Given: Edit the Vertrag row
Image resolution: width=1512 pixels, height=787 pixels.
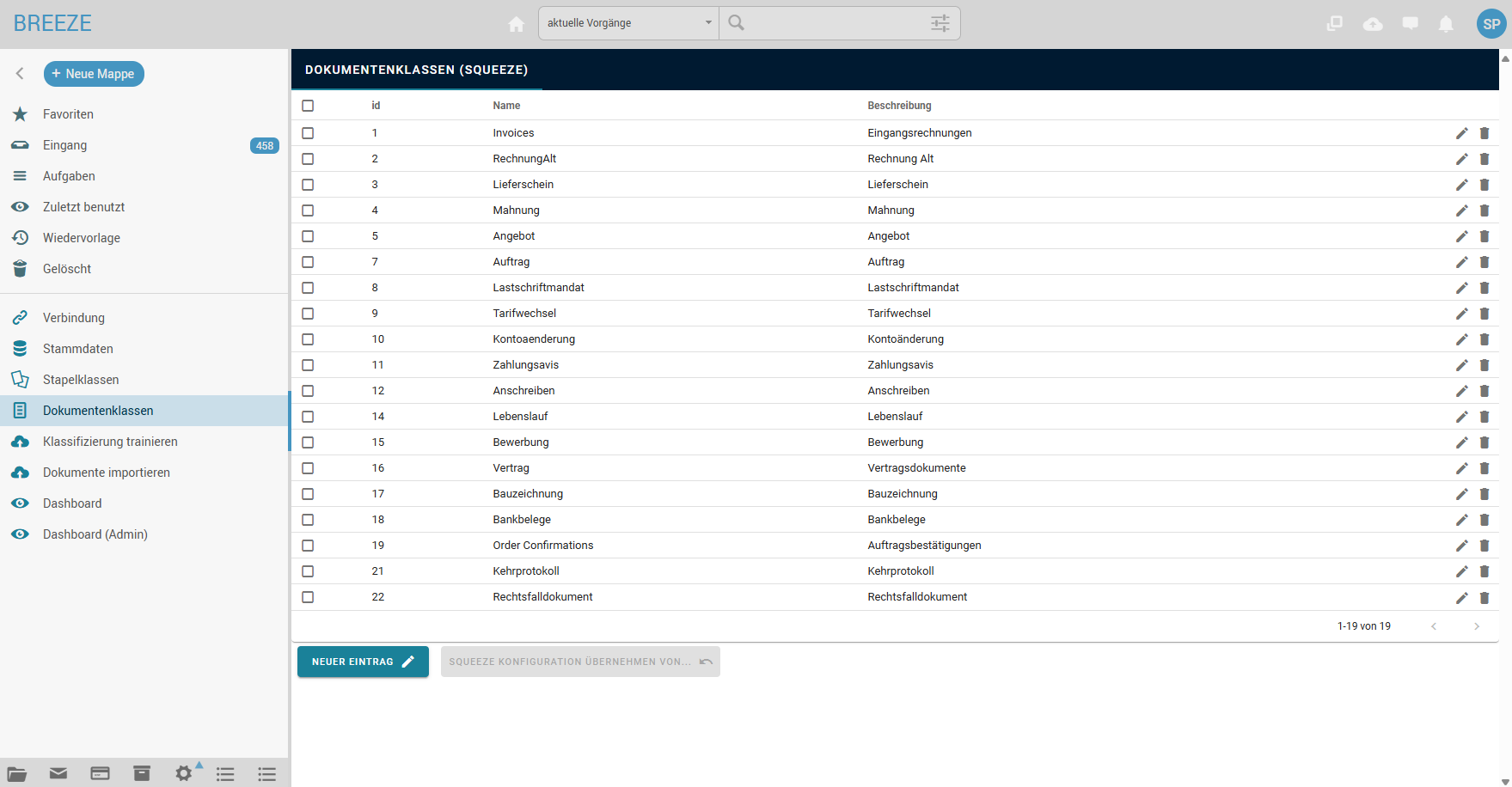Looking at the screenshot, I should [x=1461, y=468].
